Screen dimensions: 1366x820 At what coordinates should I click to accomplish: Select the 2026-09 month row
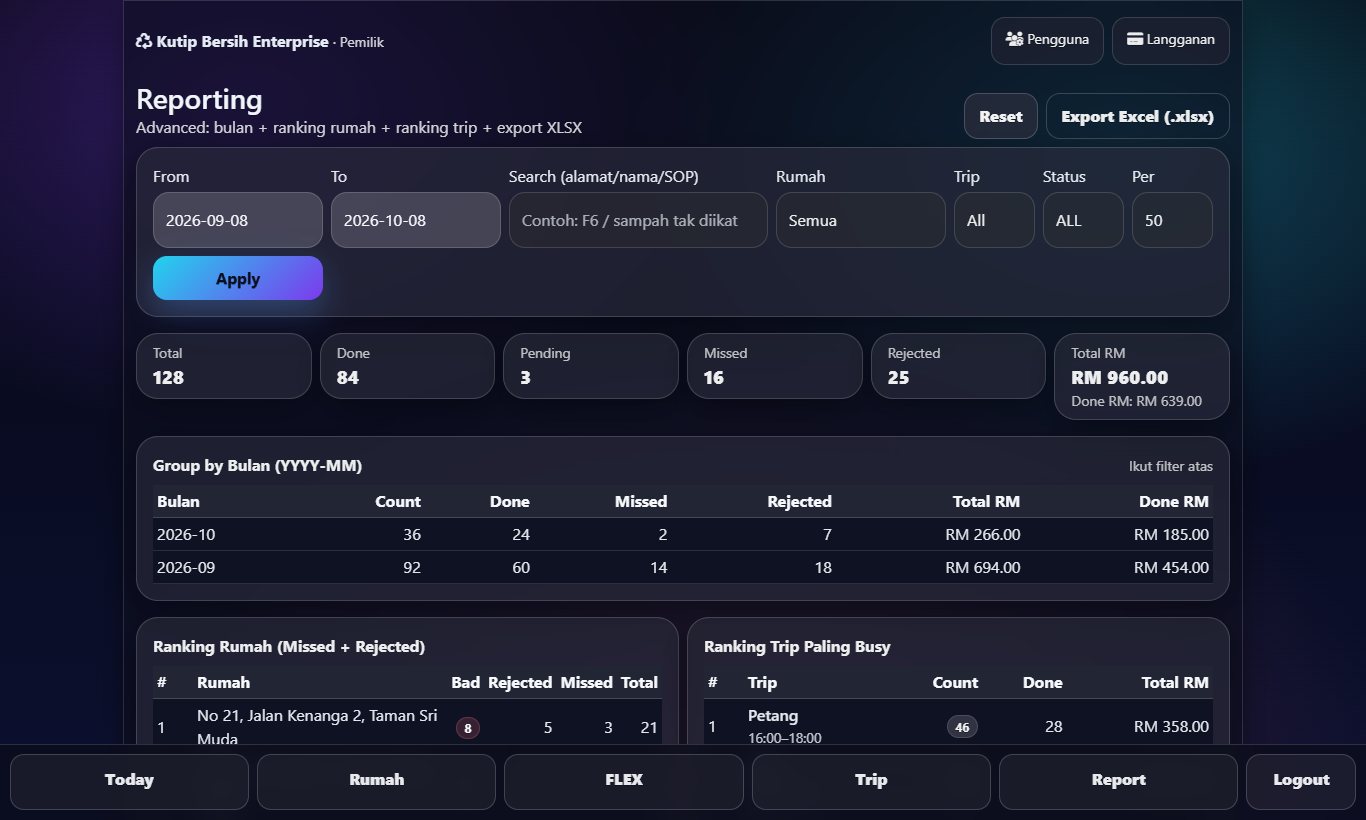point(683,568)
